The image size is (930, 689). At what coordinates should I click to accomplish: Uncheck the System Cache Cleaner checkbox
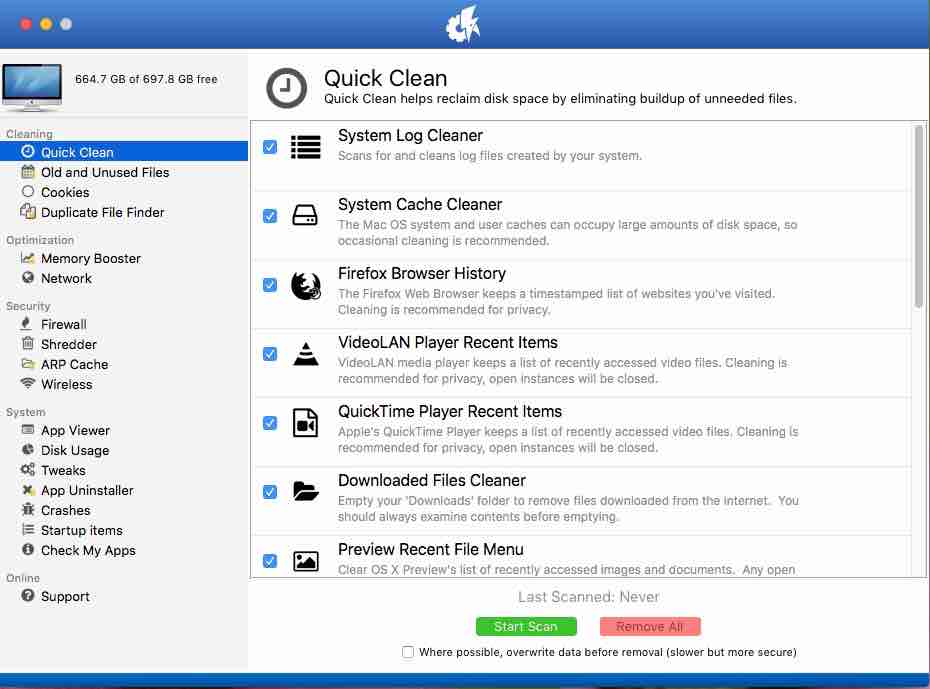tap(270, 216)
